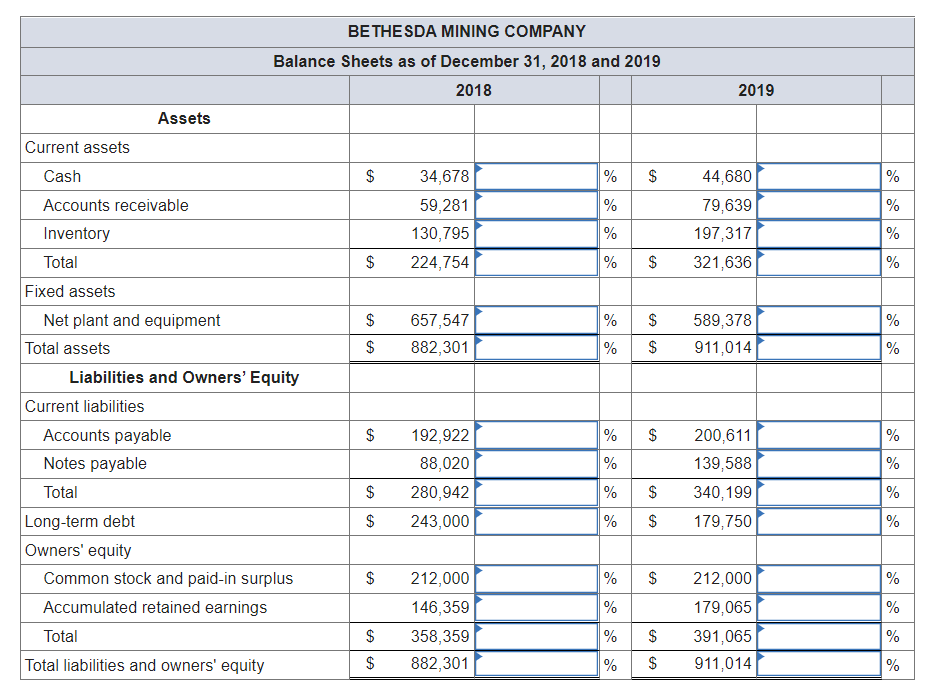Viewport: 943px width, 692px height.
Task: Click the 2019 Accounts payable percentage field
Action: point(819,435)
